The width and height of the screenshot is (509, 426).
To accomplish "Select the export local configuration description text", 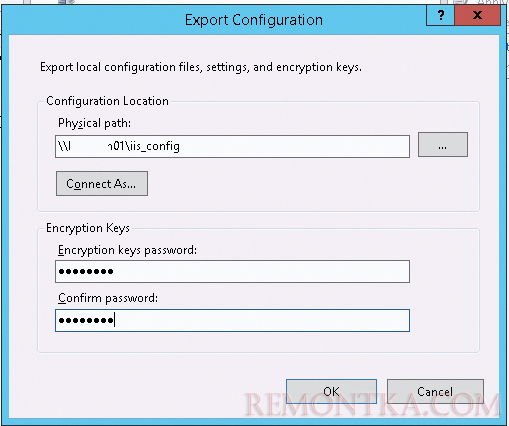I will click(201, 67).
